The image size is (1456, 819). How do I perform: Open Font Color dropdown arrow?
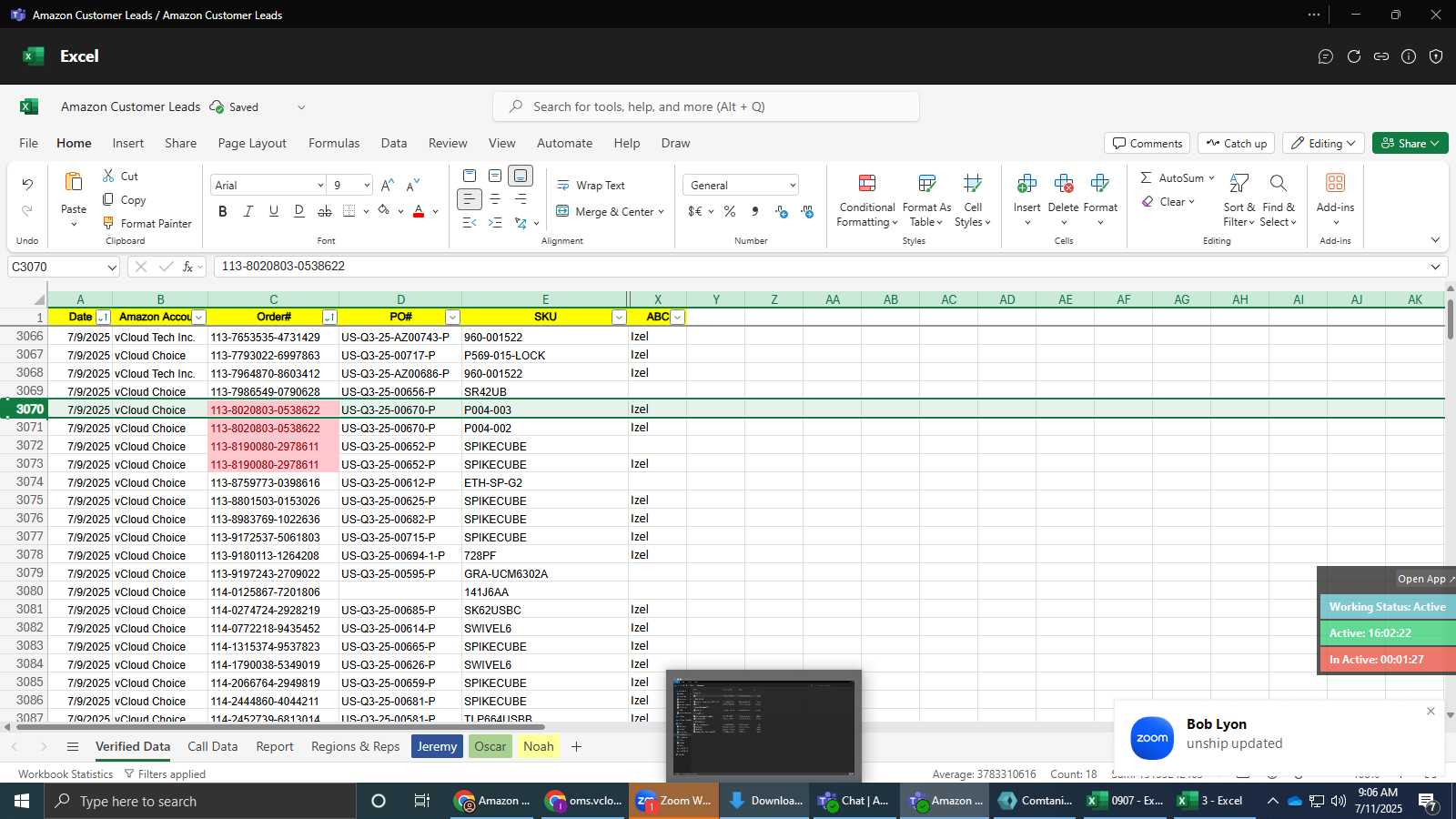coord(436,211)
